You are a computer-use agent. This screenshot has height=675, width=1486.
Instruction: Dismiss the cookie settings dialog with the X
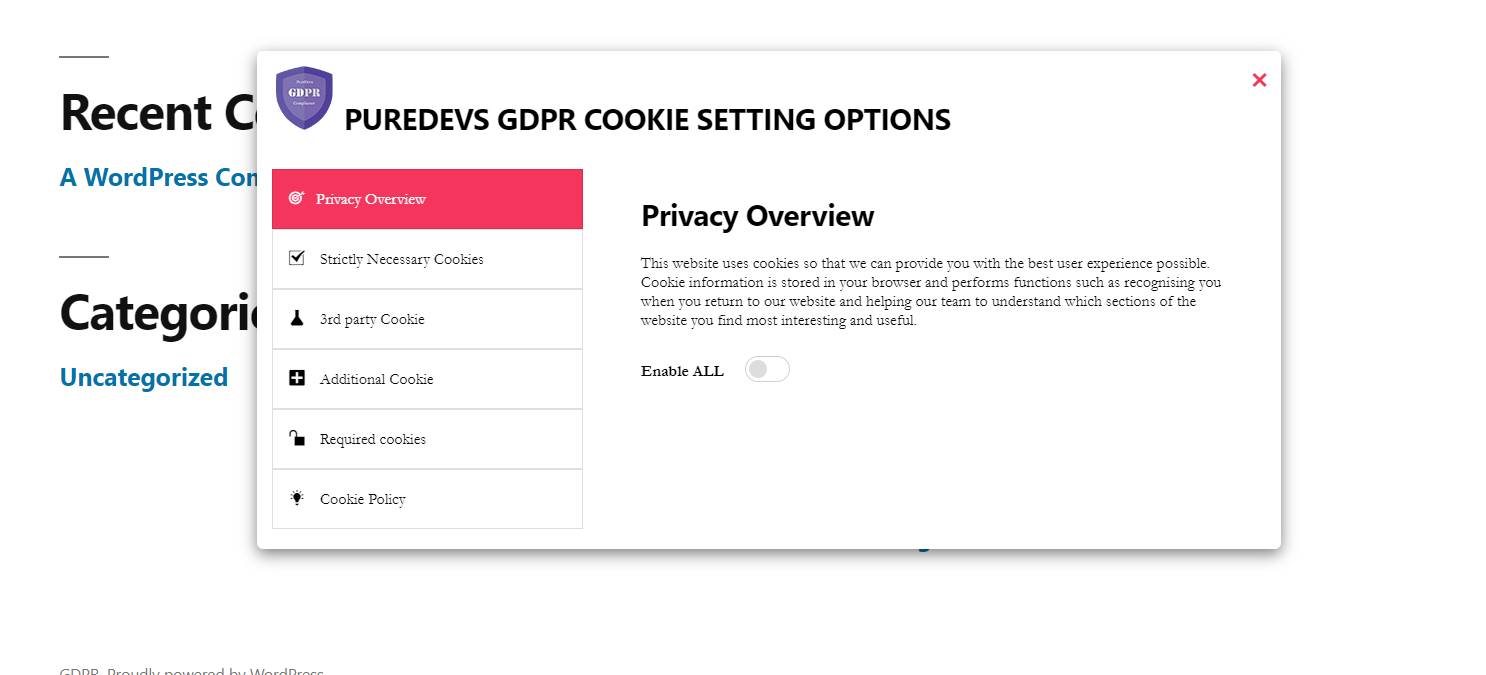pyautogui.click(x=1259, y=80)
